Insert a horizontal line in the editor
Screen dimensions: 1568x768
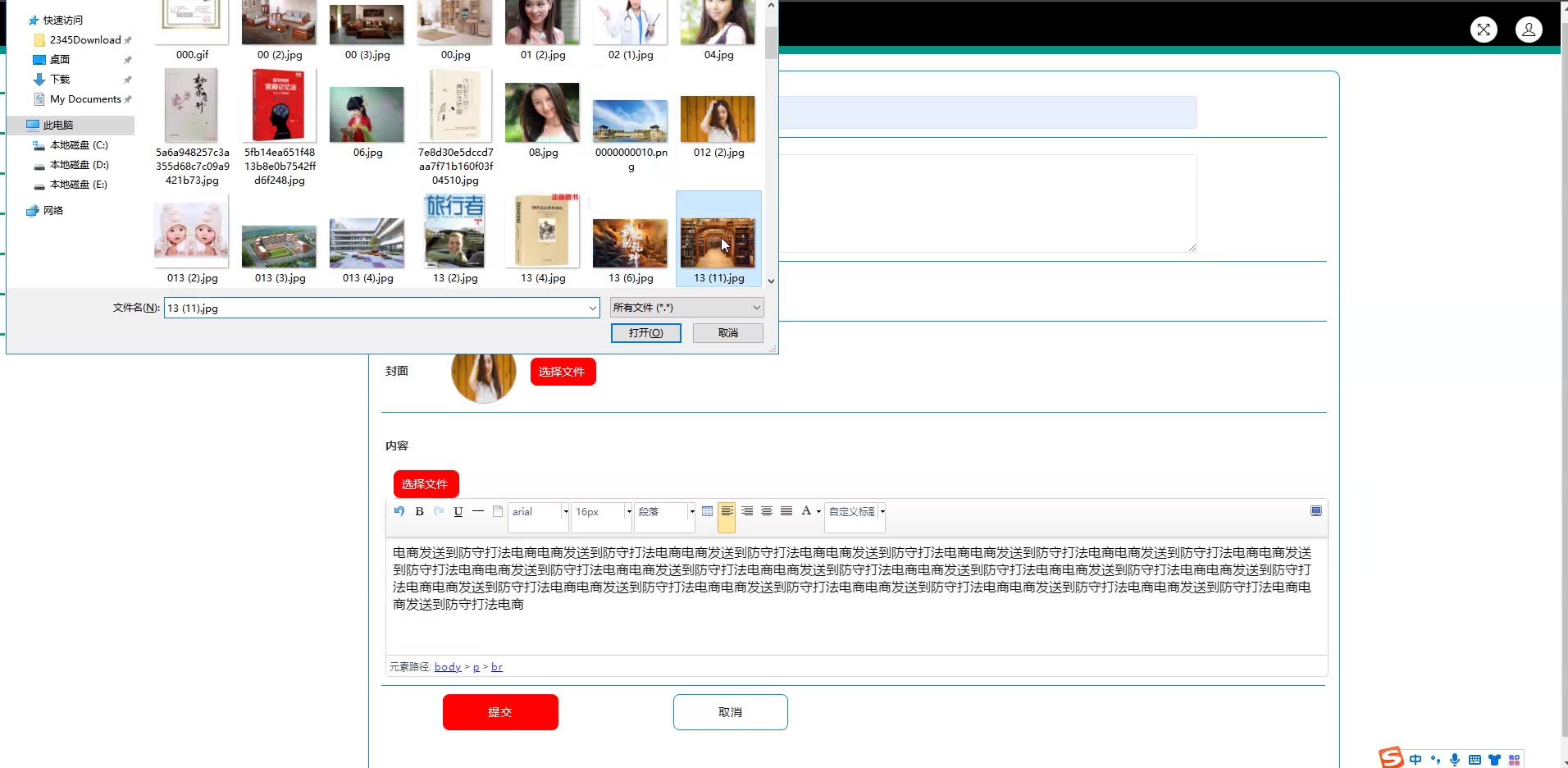pos(478,511)
